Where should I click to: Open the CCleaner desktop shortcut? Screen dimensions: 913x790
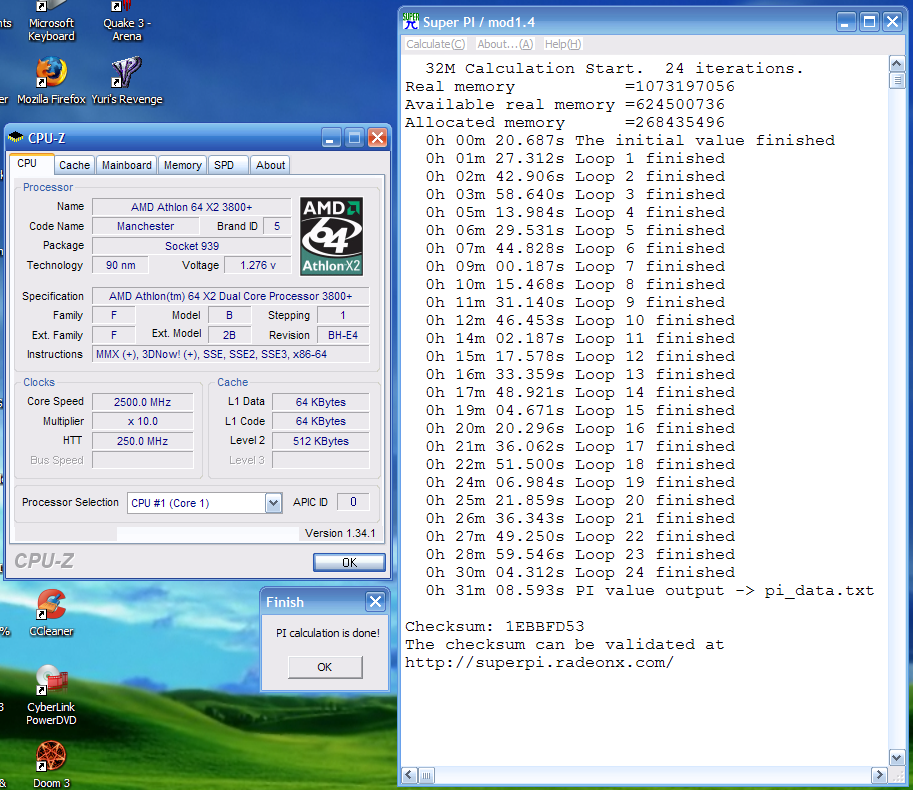pos(51,612)
